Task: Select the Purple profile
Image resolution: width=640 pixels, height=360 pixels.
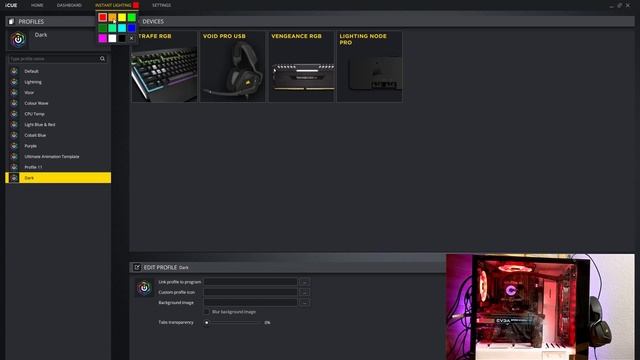Action: coord(58,146)
